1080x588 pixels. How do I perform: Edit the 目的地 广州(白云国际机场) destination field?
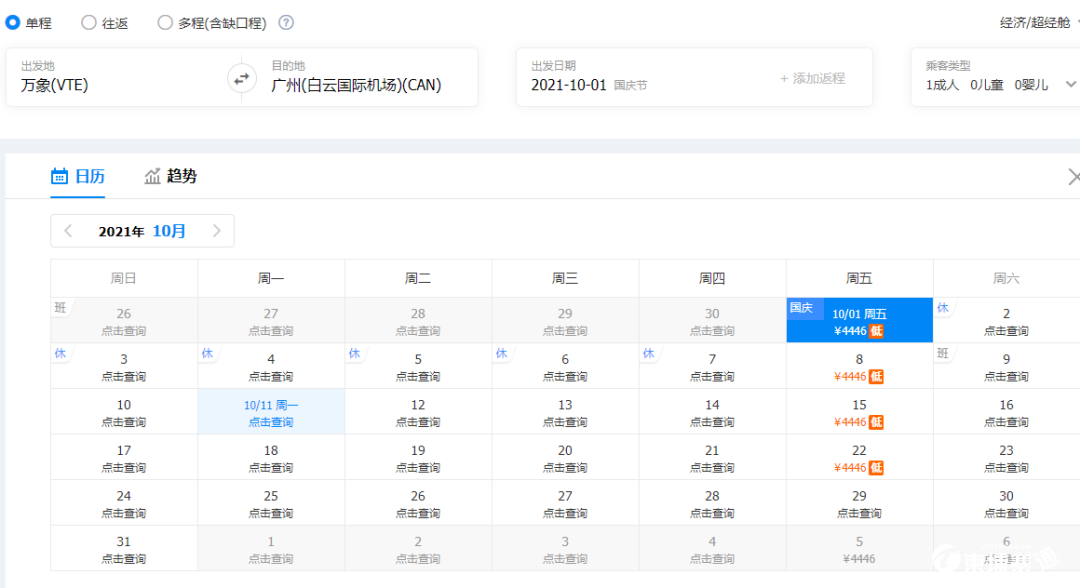click(366, 77)
